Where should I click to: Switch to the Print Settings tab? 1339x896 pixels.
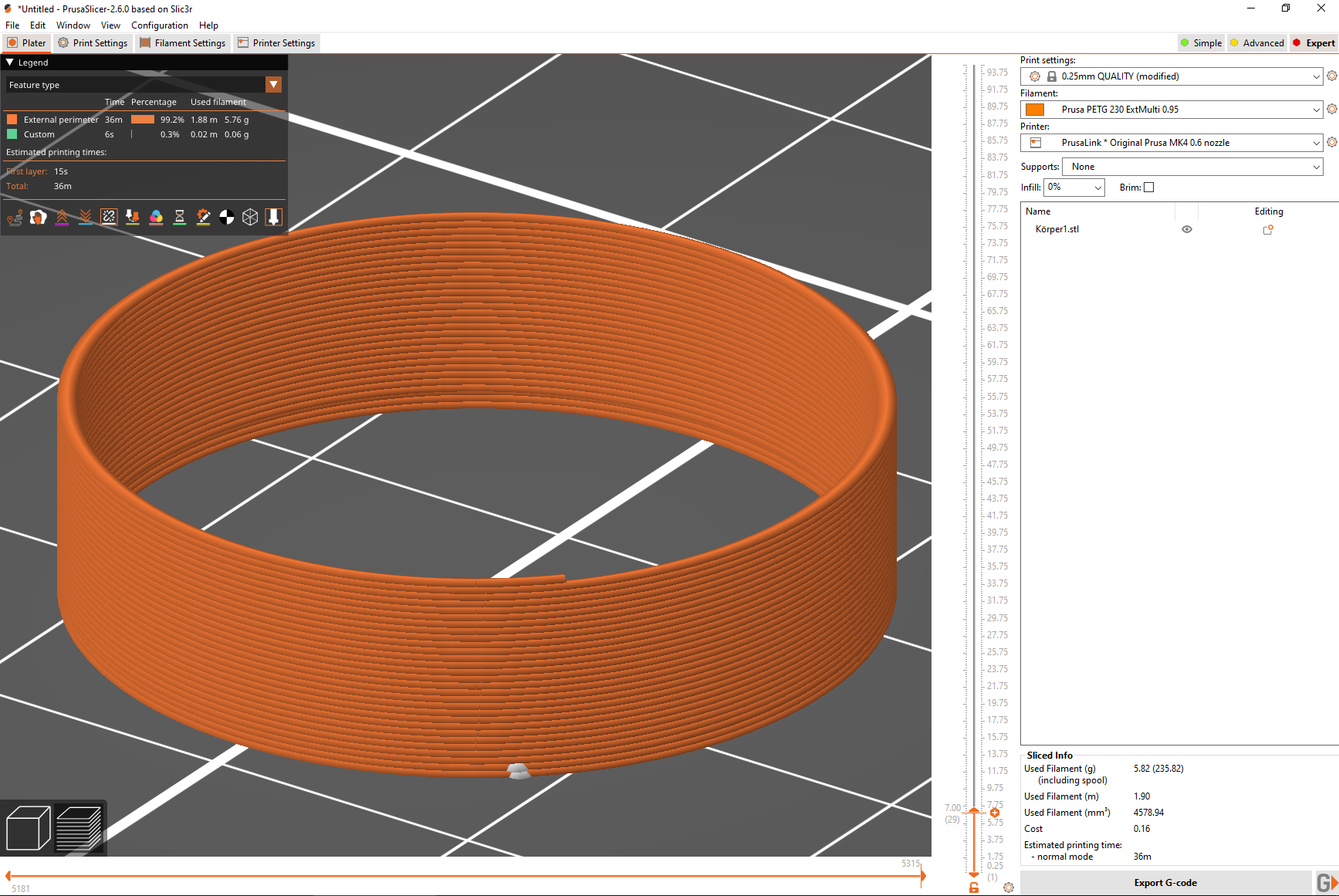pos(93,42)
